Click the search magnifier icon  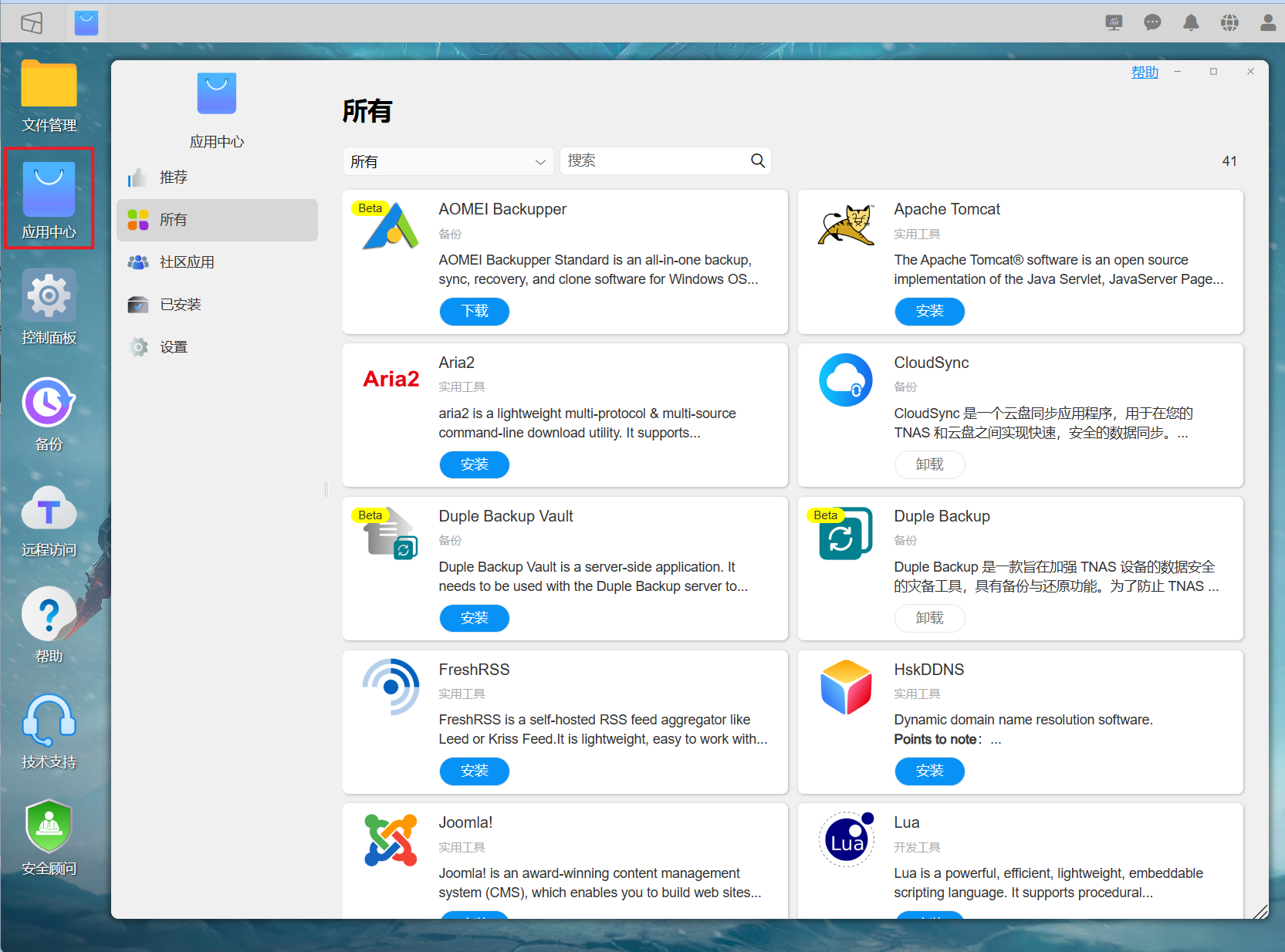[758, 160]
